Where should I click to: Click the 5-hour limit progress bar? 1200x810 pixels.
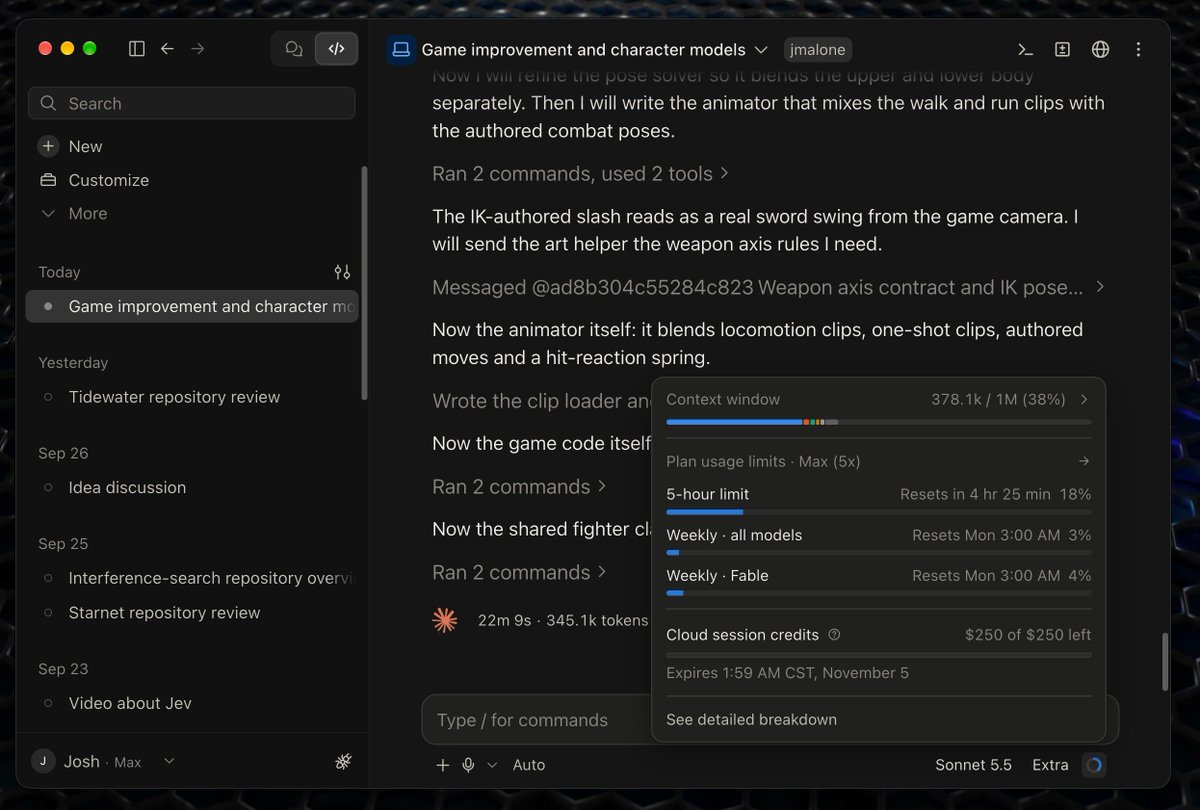[879, 512]
